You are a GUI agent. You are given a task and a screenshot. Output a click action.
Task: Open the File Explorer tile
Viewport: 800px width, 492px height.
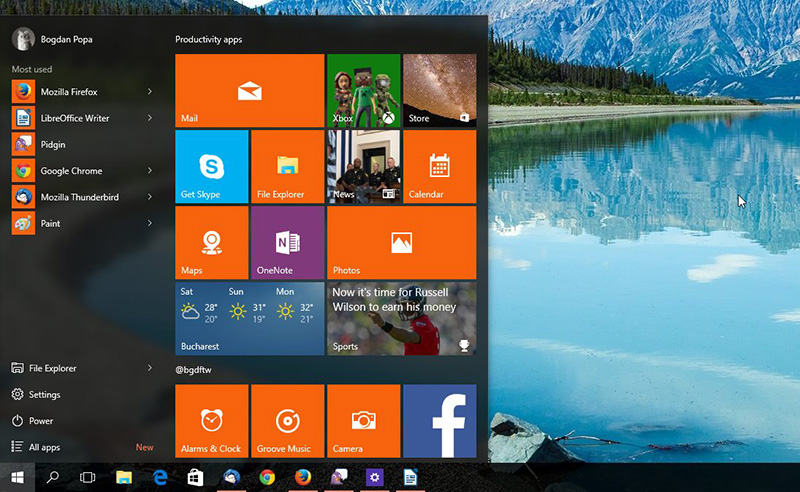point(288,166)
